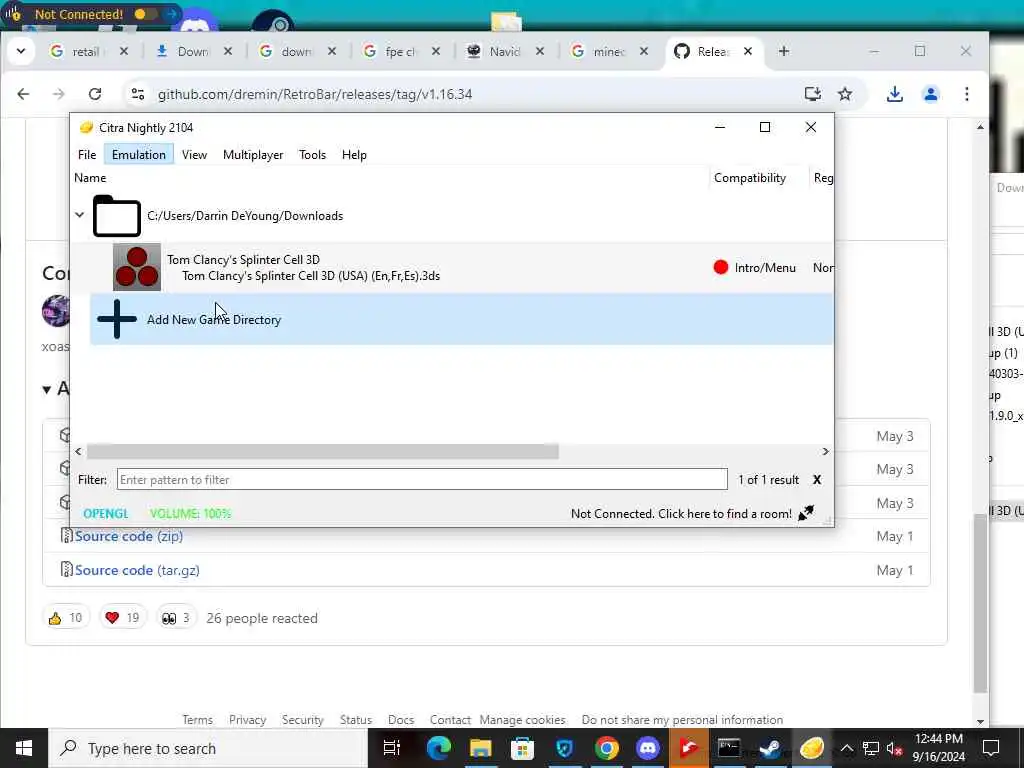The height and width of the screenshot is (768, 1024).
Task: Click the muted volume tray icon
Action: (894, 748)
